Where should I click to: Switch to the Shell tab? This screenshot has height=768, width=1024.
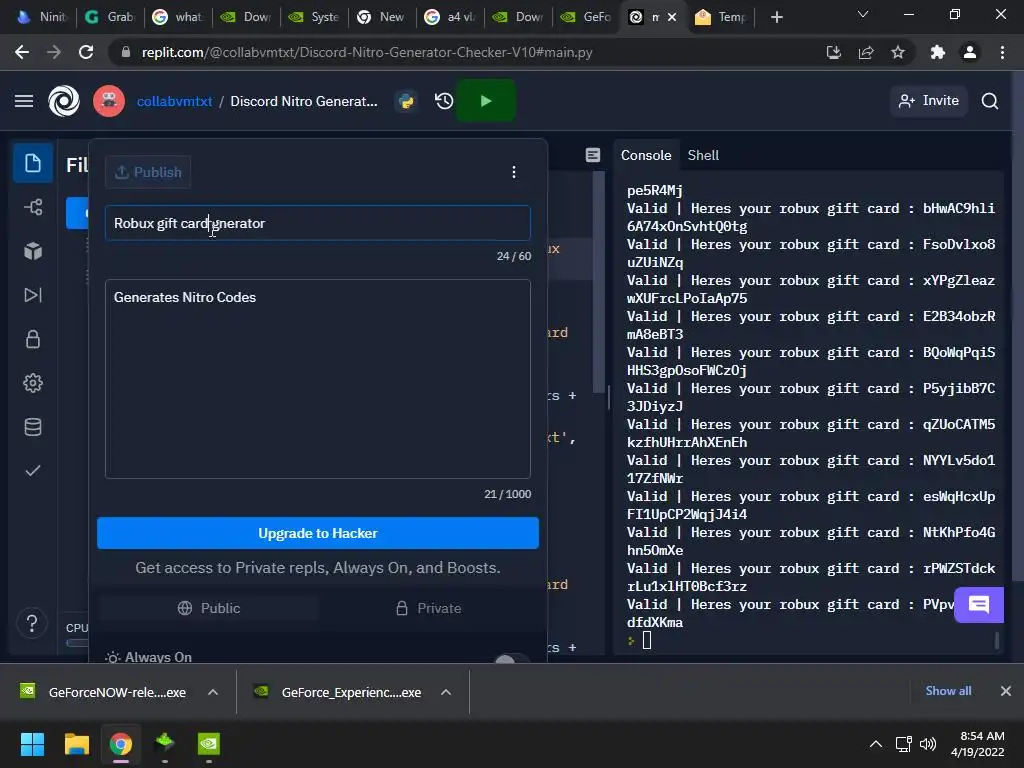pyautogui.click(x=703, y=155)
